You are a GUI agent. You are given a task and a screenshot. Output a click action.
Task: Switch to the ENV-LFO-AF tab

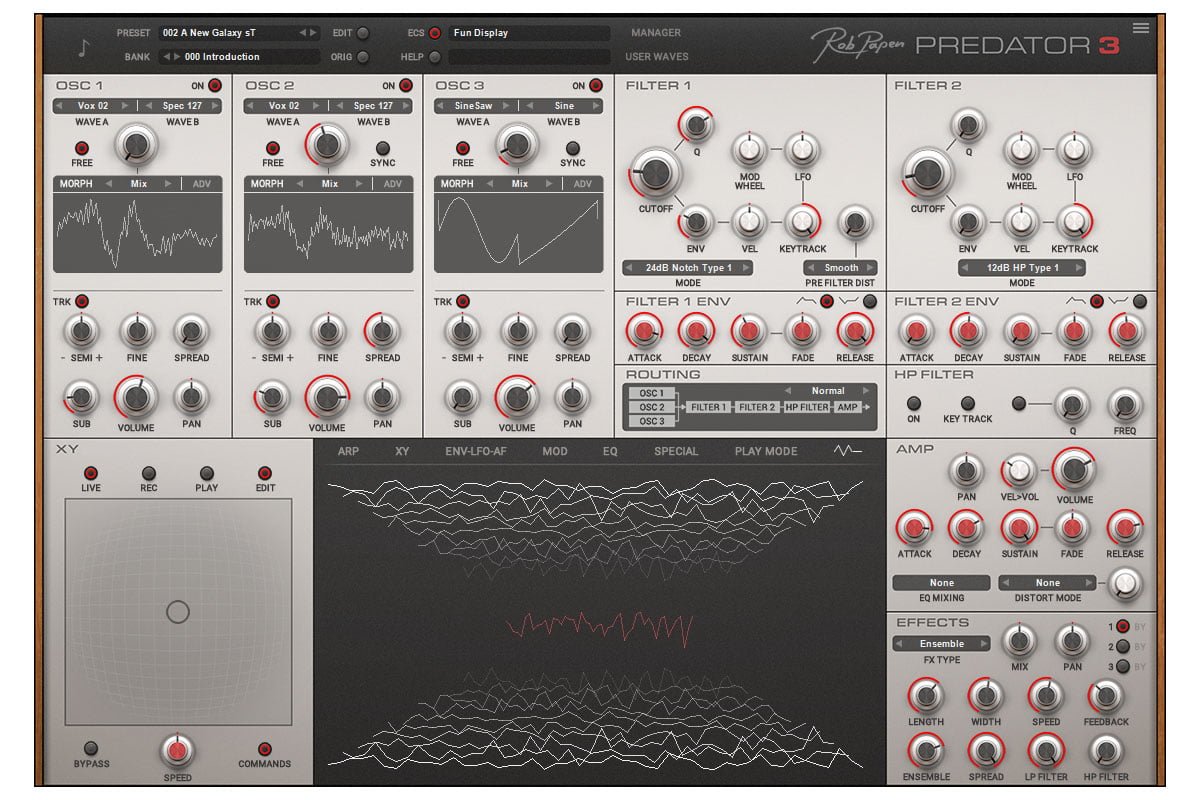[x=476, y=451]
